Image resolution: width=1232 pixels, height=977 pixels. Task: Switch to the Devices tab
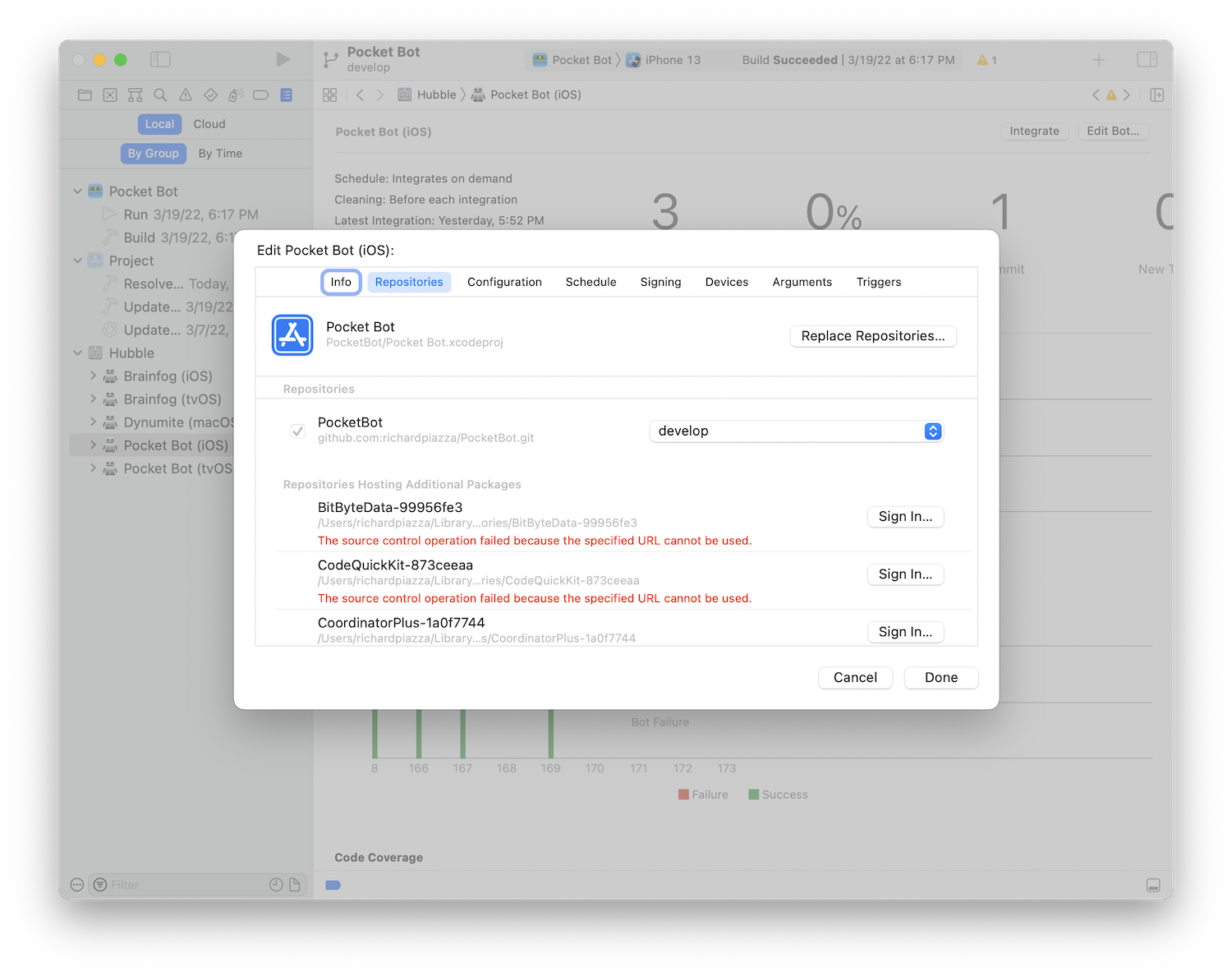(727, 282)
